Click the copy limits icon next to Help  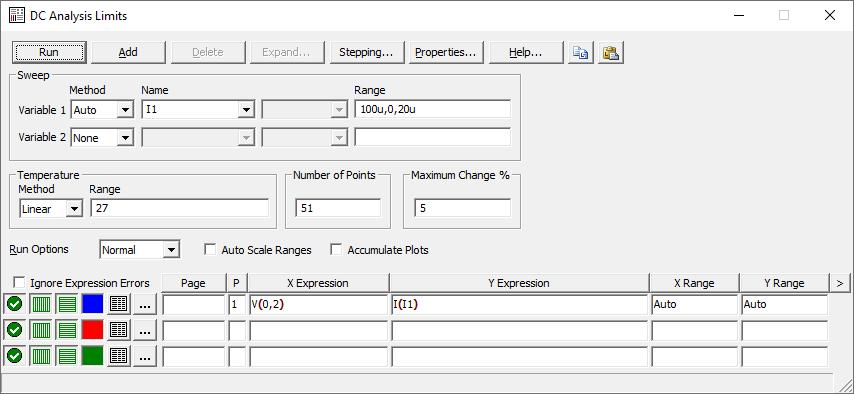(x=581, y=52)
